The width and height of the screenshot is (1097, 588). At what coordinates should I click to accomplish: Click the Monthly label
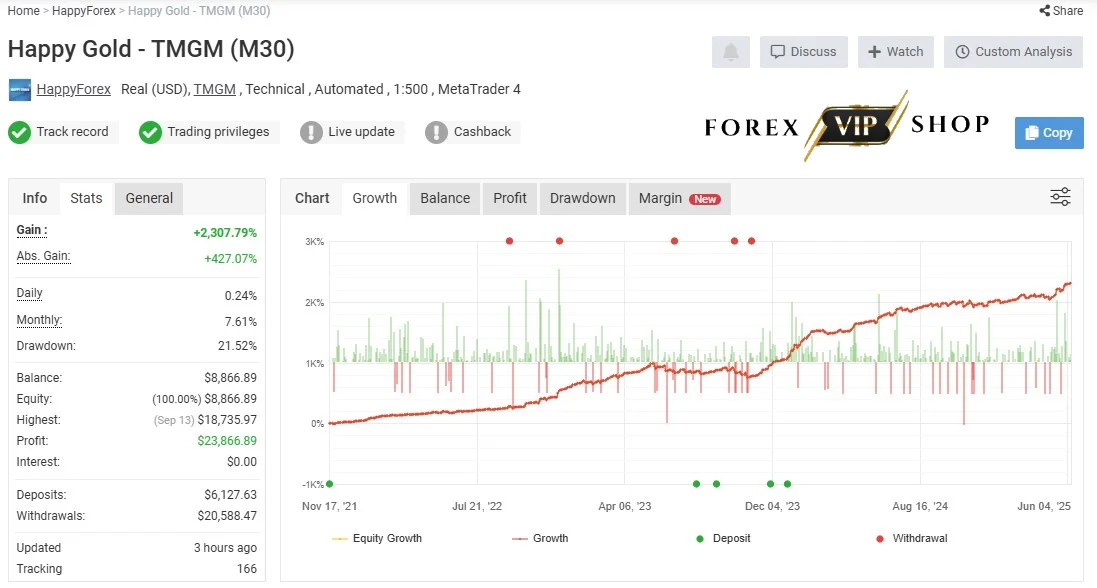click(39, 320)
